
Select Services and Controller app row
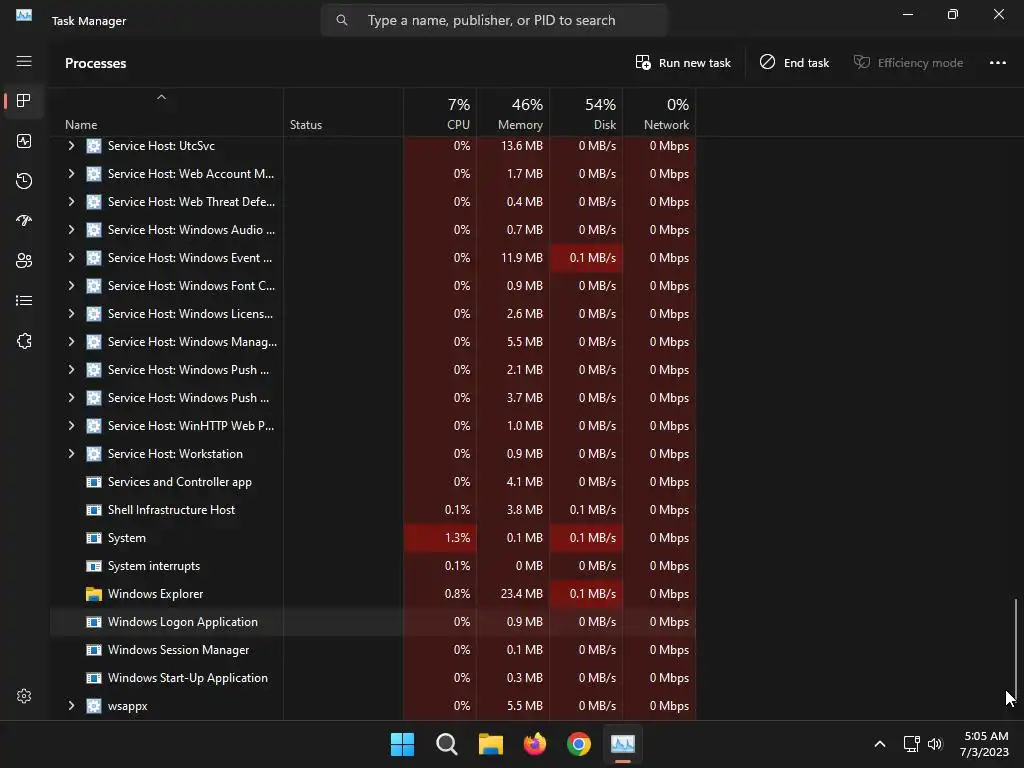(x=373, y=482)
